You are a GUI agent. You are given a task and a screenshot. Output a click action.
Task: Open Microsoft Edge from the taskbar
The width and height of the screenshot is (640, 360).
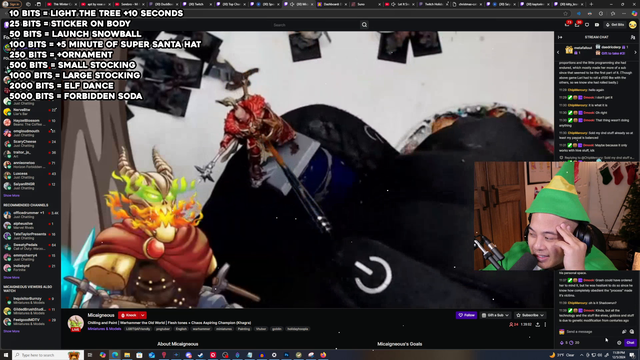click(x=115, y=355)
